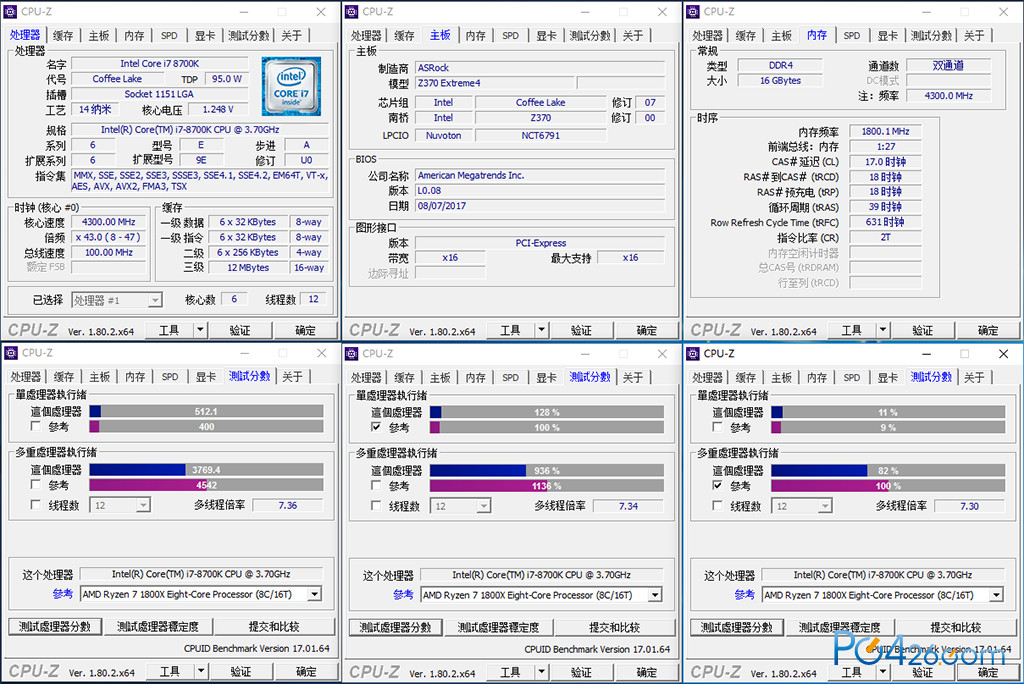
Task: Click the CPU-Z title icon in the mainboard-tab window
Action: 352,12
